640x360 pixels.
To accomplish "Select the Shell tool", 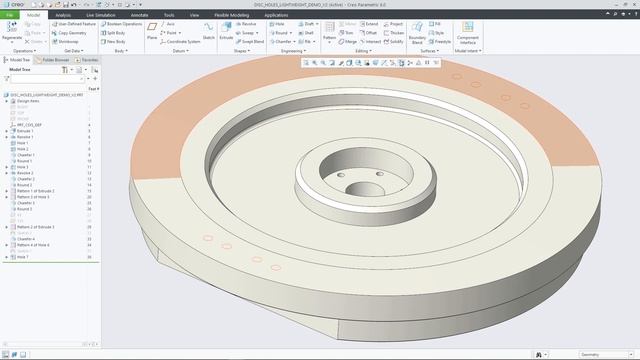I will (x=306, y=33).
